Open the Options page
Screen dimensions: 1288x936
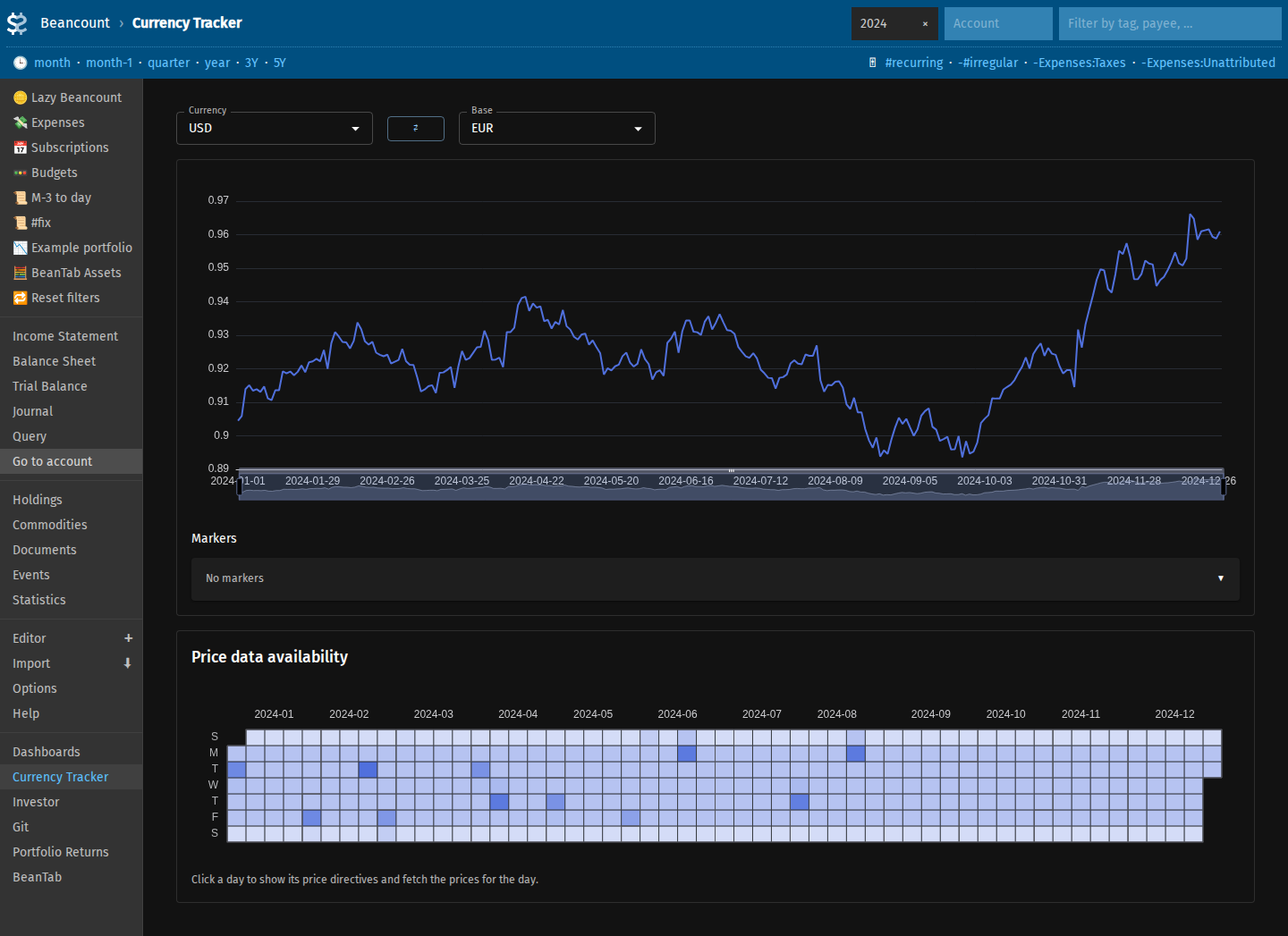point(71,688)
